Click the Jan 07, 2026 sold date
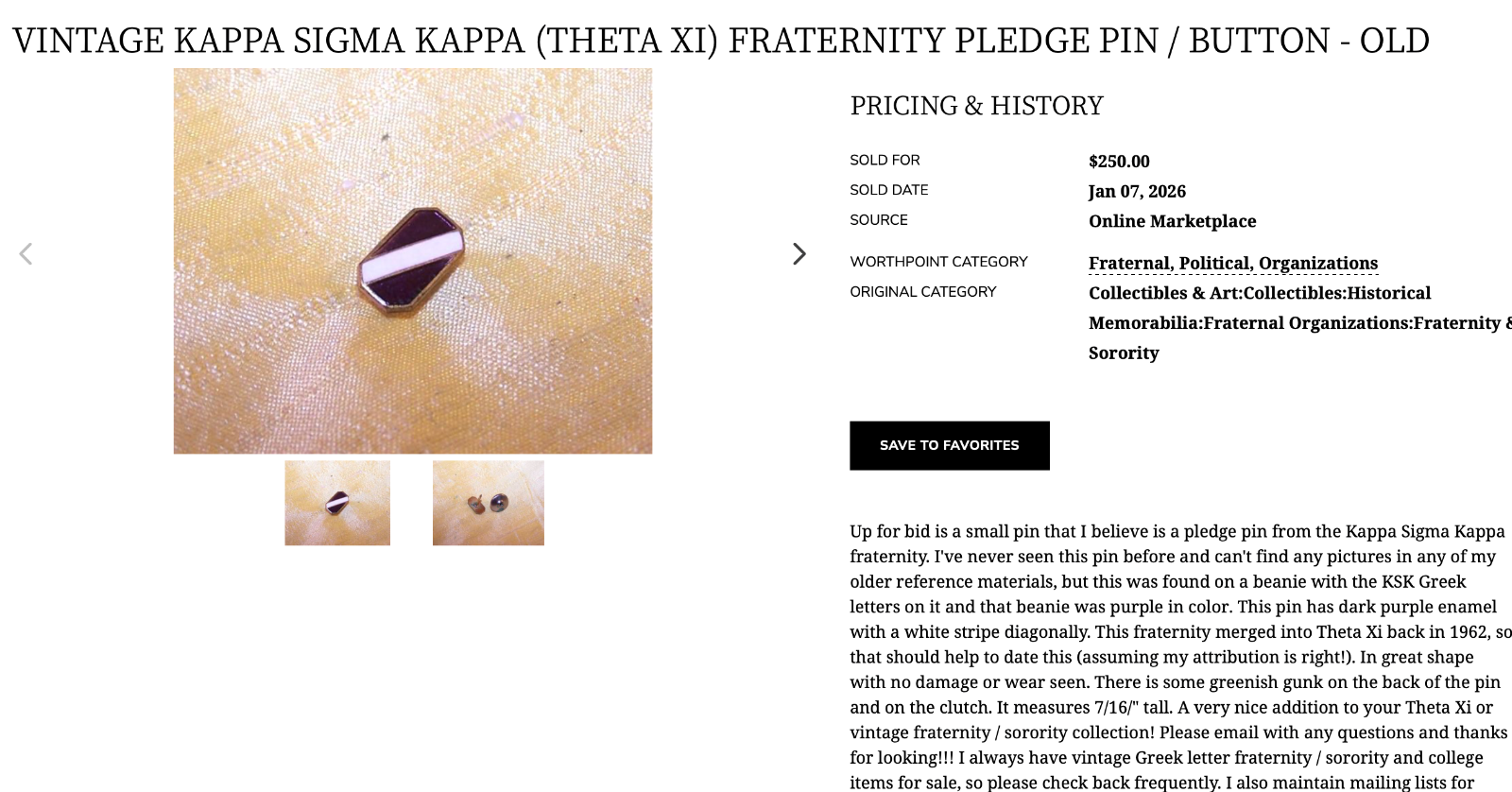 pos(1137,191)
